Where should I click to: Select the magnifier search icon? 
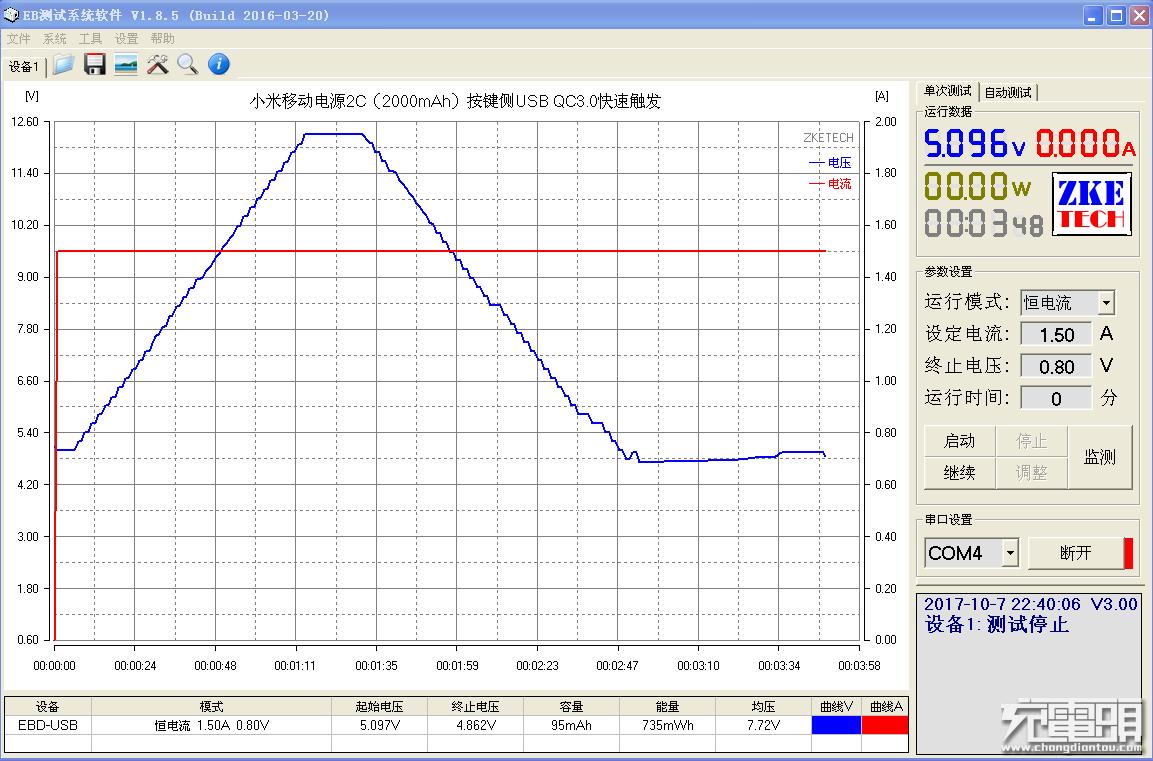pos(188,65)
